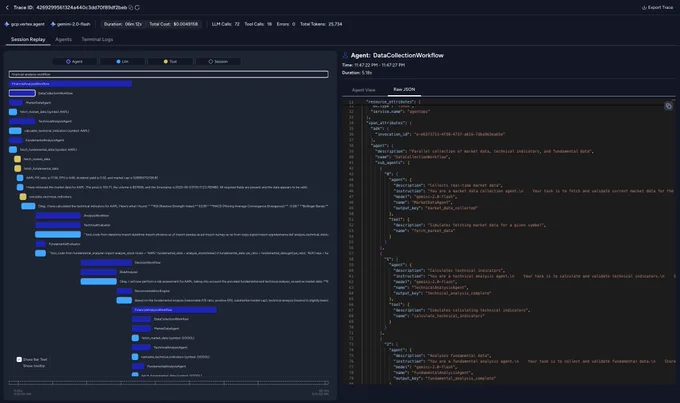Click the fetch_fundamental_data (symbol: AAPL) span
The width and height of the screenshot is (680, 403).
13,150
